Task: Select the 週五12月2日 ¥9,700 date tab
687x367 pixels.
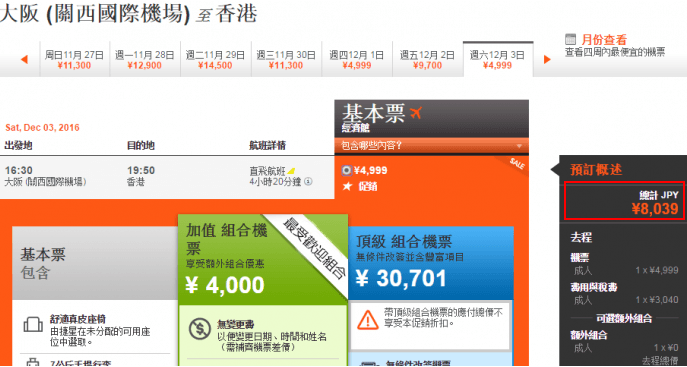Action: (427, 60)
